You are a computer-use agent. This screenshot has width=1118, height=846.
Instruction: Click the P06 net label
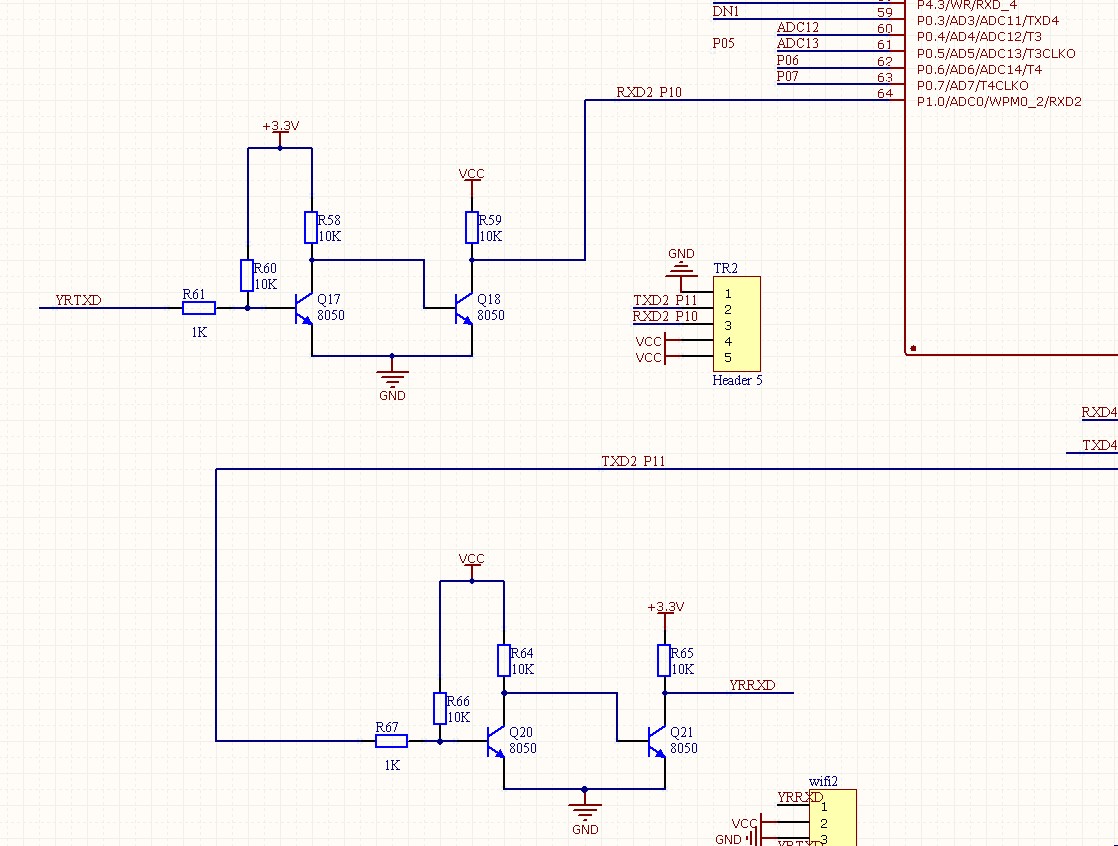788,60
